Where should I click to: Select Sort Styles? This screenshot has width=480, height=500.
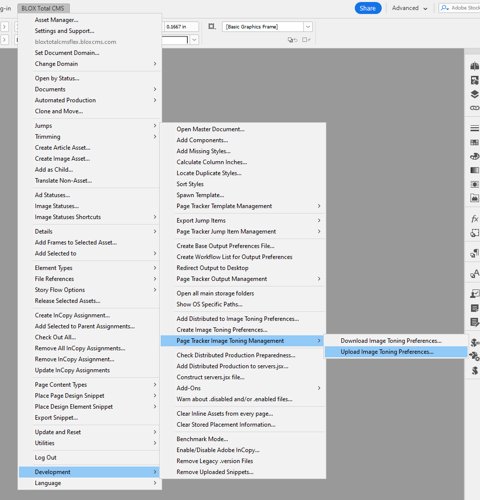pyautogui.click(x=243, y=184)
